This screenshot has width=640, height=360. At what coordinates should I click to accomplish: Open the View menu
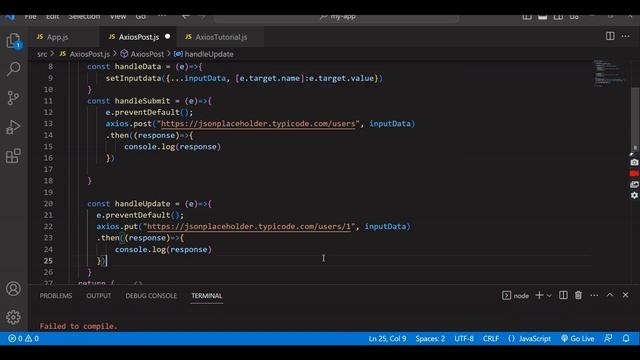[118, 17]
